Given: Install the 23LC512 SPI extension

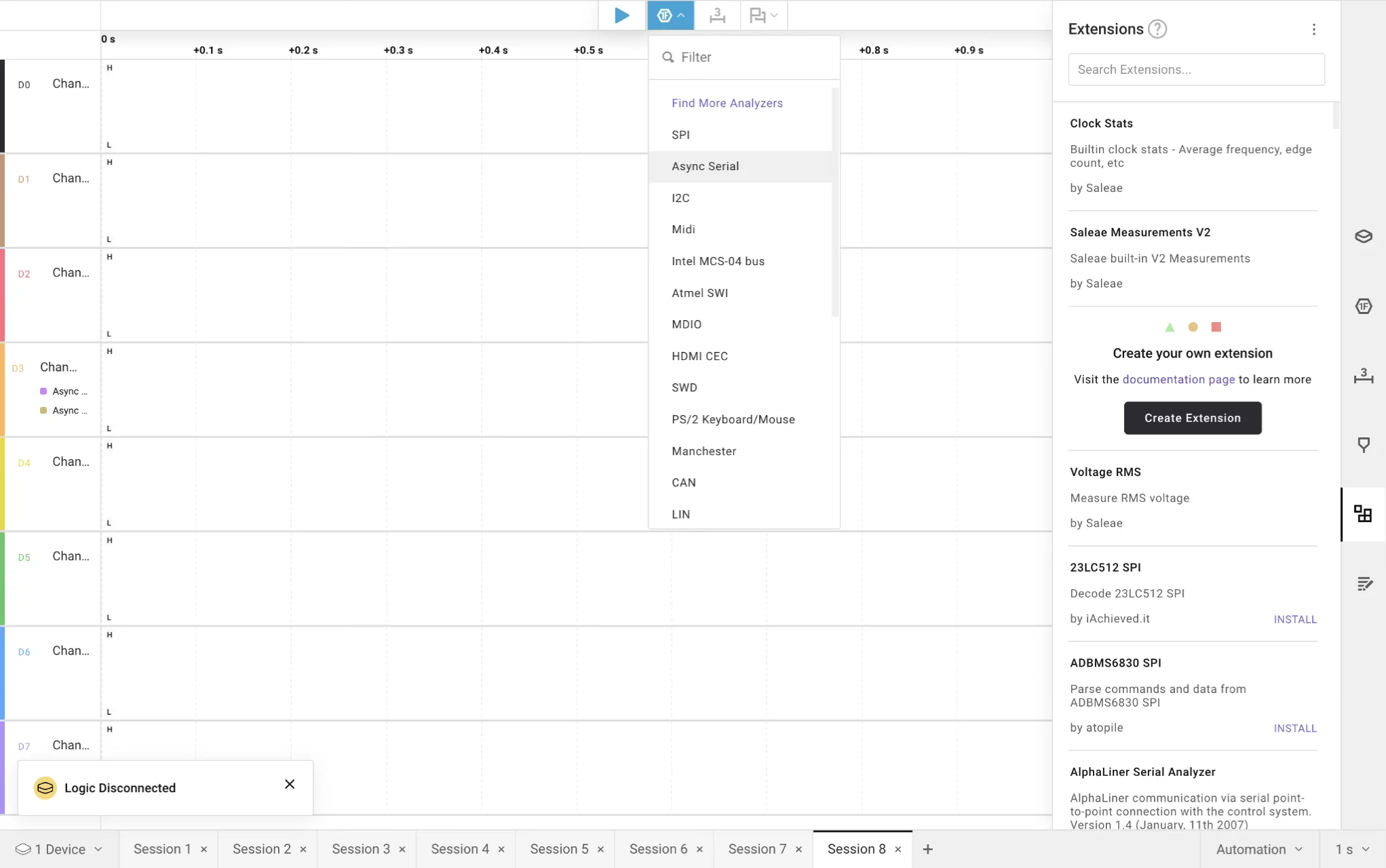Looking at the screenshot, I should [x=1294, y=619].
